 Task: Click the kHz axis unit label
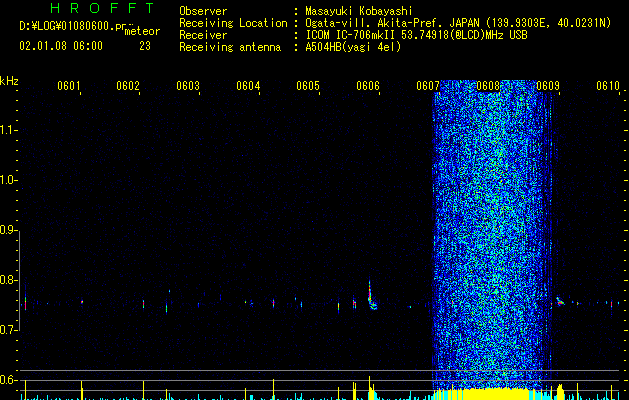[9, 81]
